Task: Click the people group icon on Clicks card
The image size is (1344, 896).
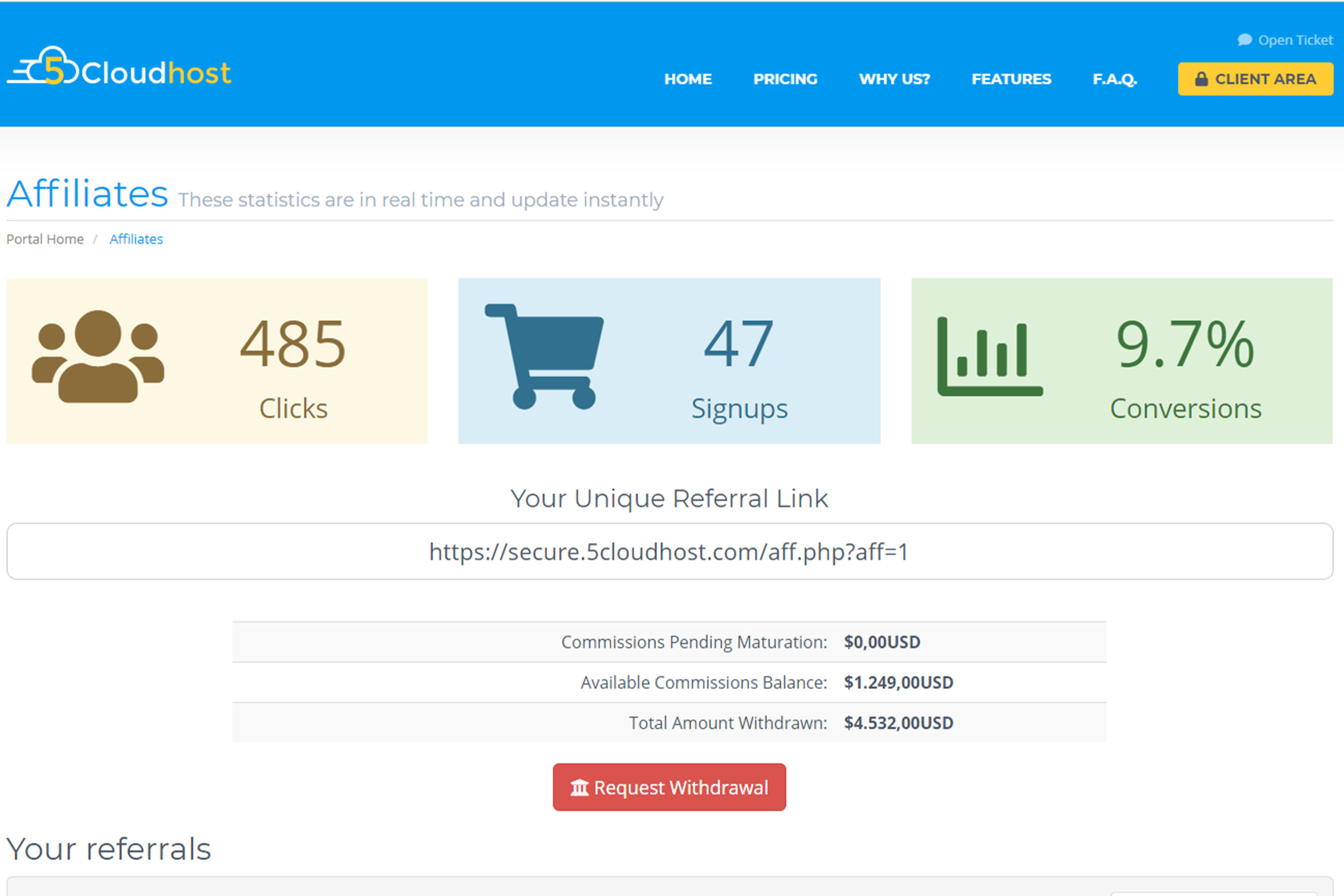Action: coord(98,357)
